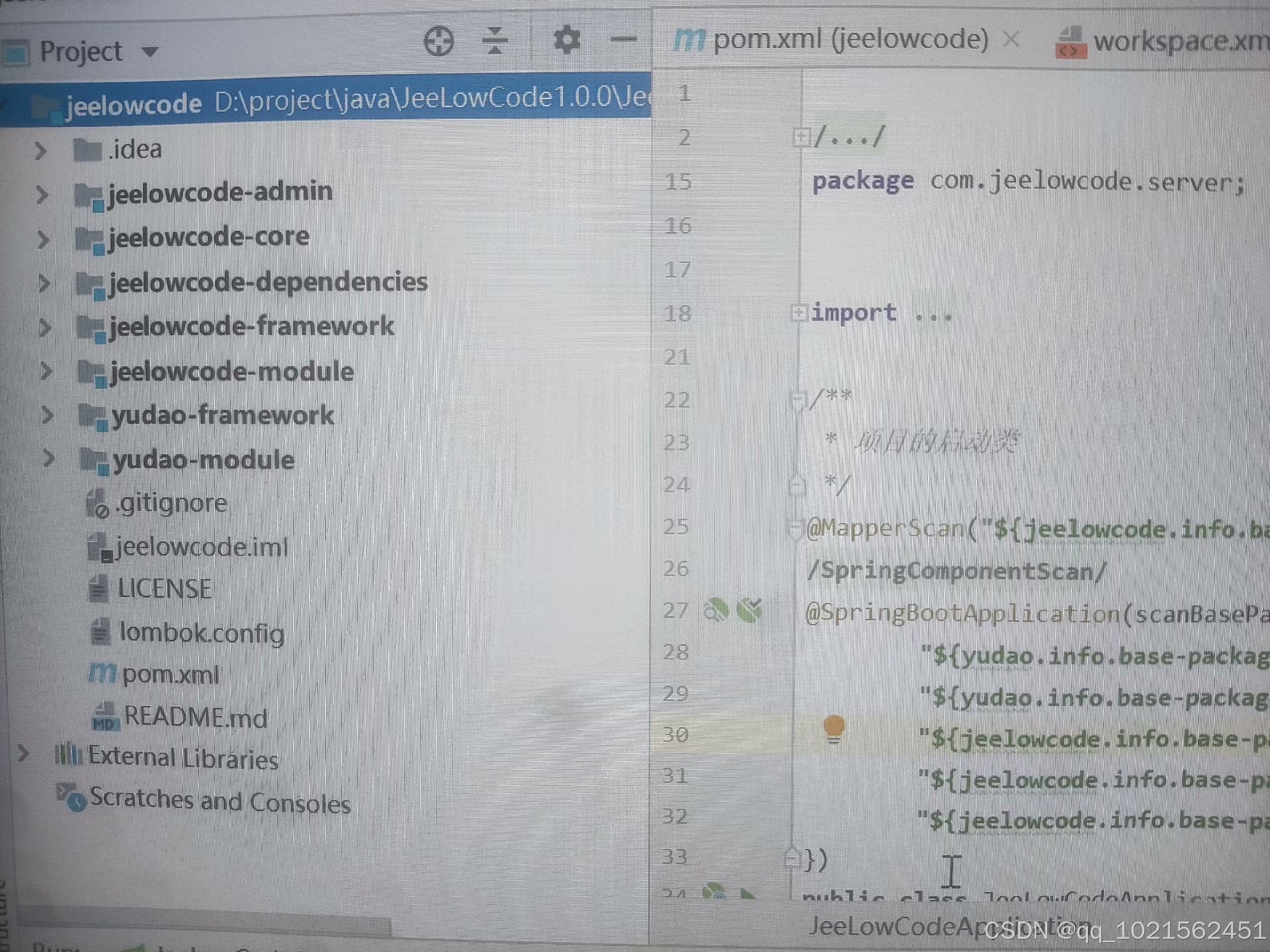Close the pom.xml (jeelowcode) tab
Screen dimensions: 1270x952
(1011, 40)
